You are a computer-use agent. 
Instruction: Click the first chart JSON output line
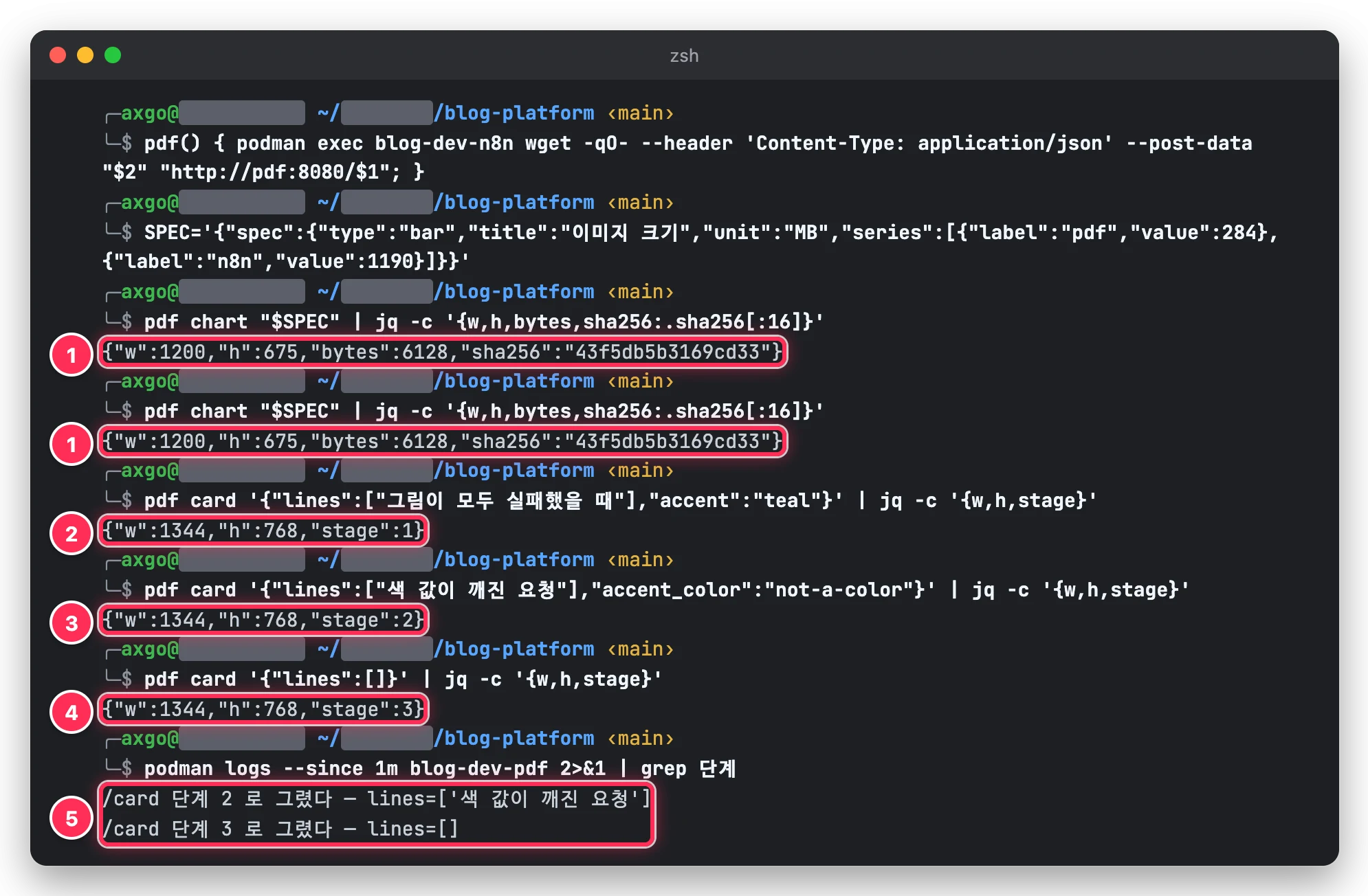click(x=443, y=352)
